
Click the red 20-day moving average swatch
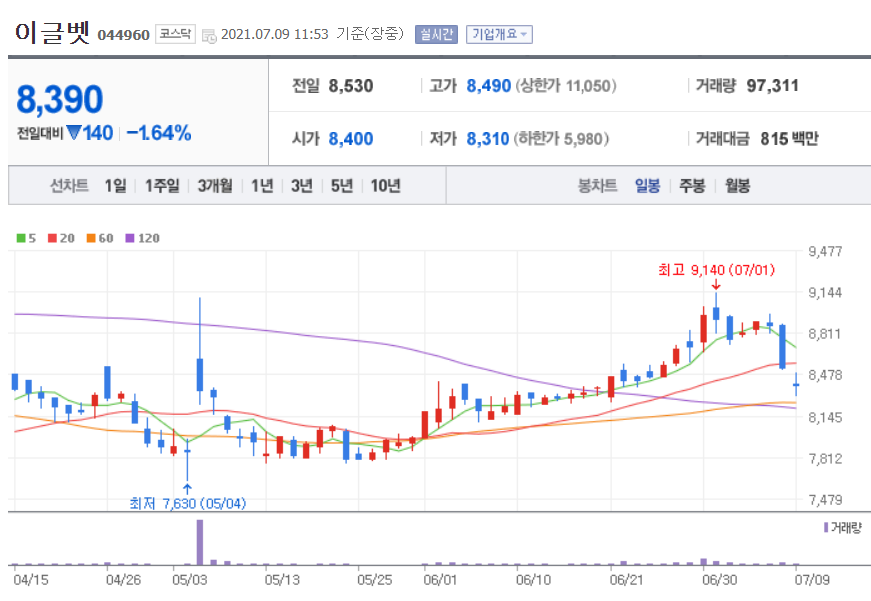pyautogui.click(x=52, y=238)
